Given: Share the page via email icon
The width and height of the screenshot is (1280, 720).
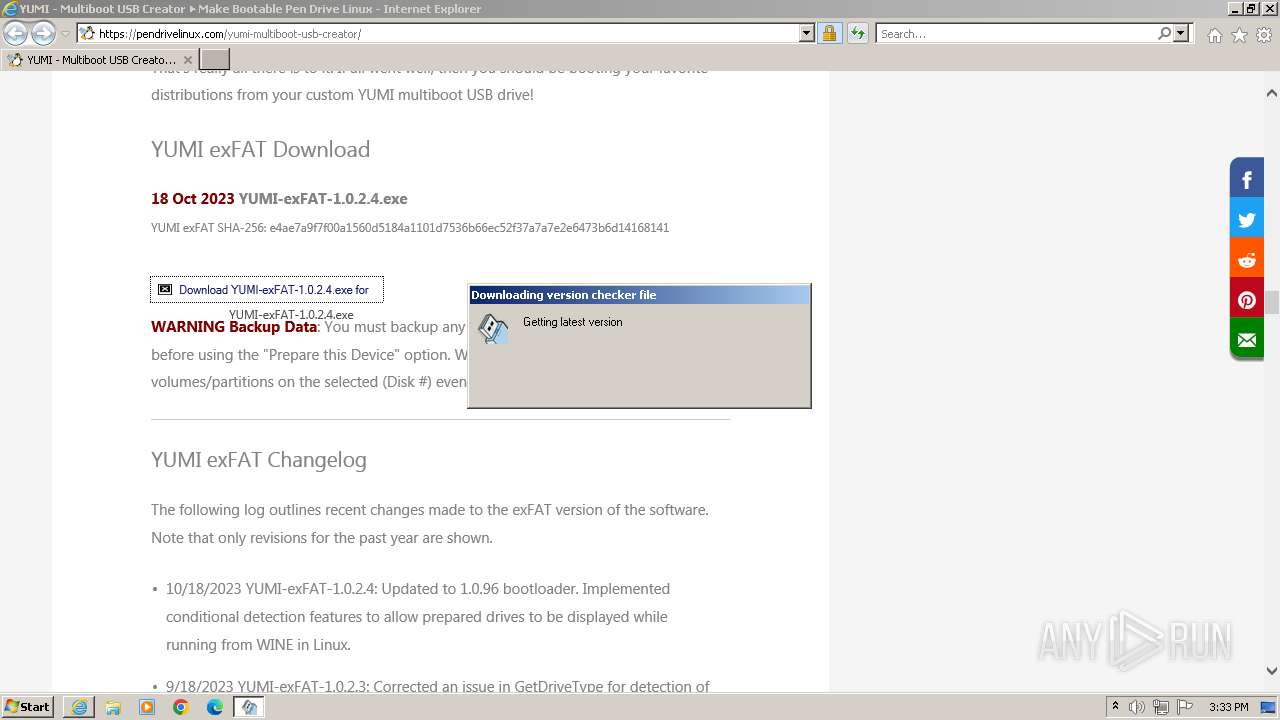Looking at the screenshot, I should tap(1247, 340).
